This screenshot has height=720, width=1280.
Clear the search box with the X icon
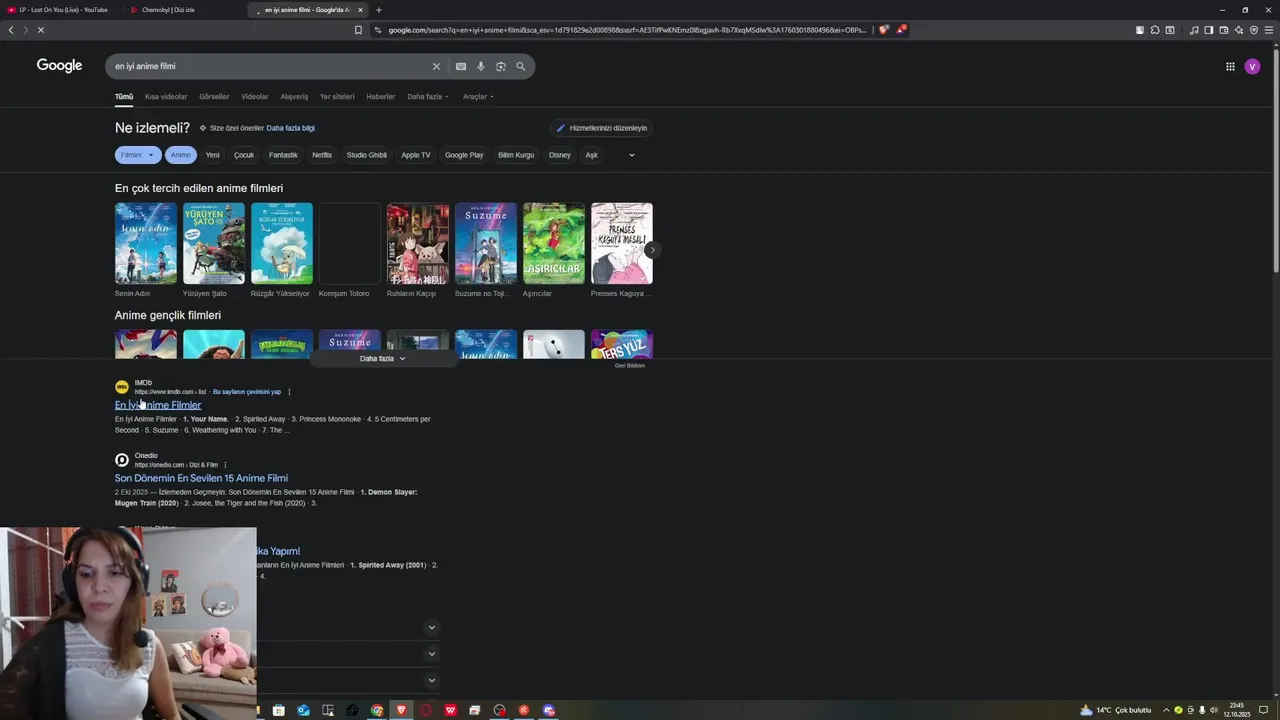pos(436,67)
